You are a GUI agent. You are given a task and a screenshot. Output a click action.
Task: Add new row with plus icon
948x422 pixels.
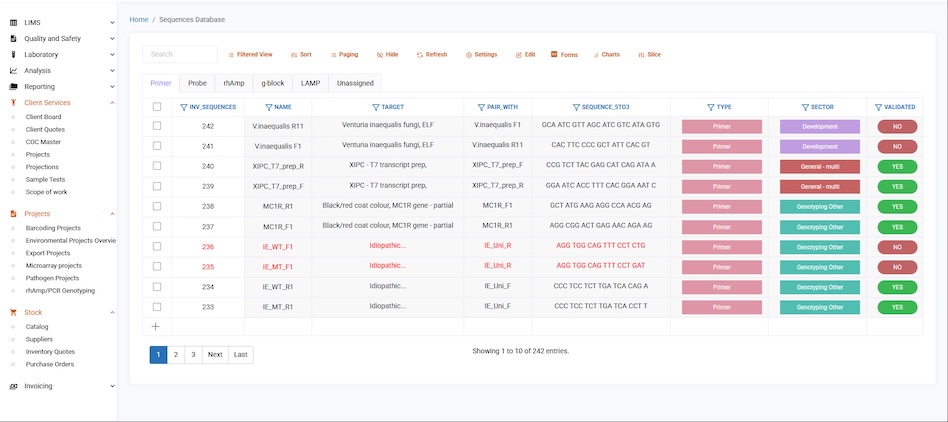155,326
